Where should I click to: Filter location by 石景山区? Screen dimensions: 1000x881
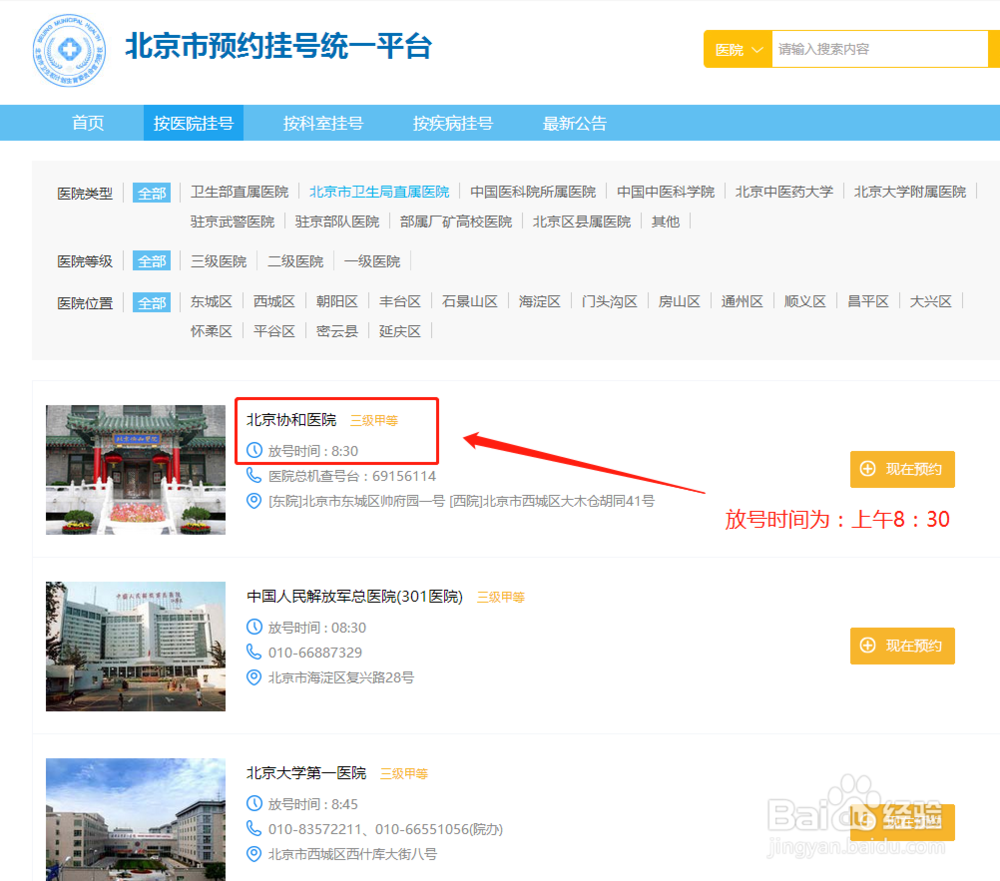pos(470,301)
